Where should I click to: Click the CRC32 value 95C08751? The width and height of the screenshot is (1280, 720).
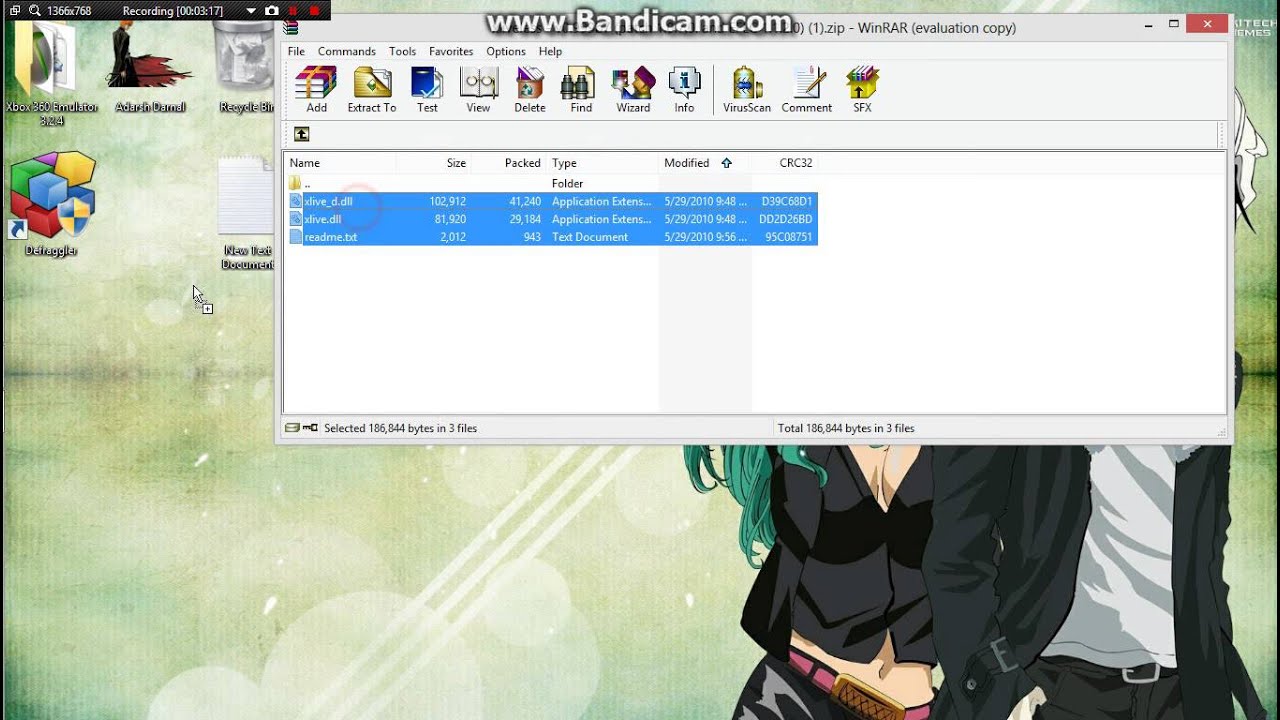coord(789,237)
